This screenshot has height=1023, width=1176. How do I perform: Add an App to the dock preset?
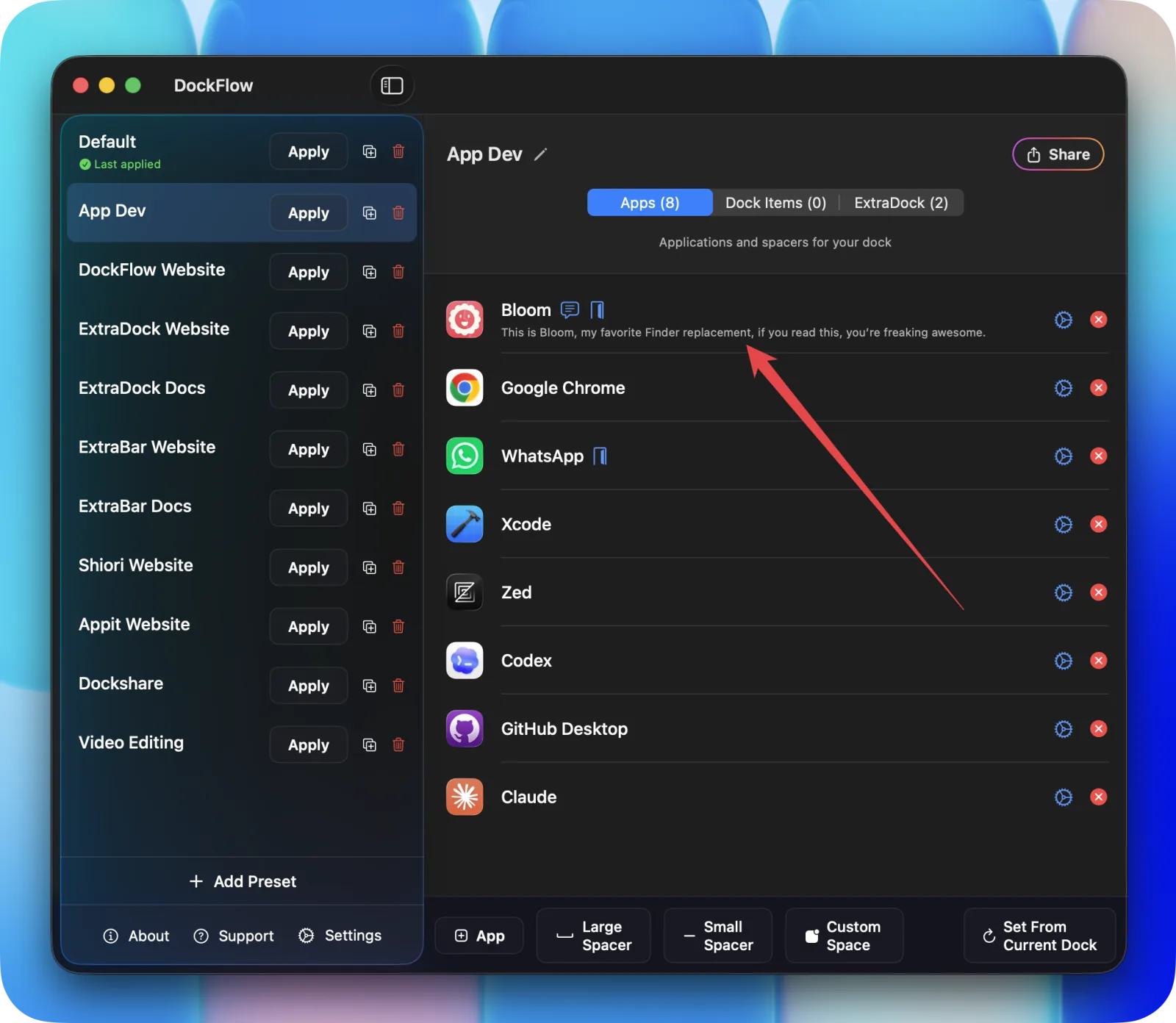pyautogui.click(x=479, y=936)
